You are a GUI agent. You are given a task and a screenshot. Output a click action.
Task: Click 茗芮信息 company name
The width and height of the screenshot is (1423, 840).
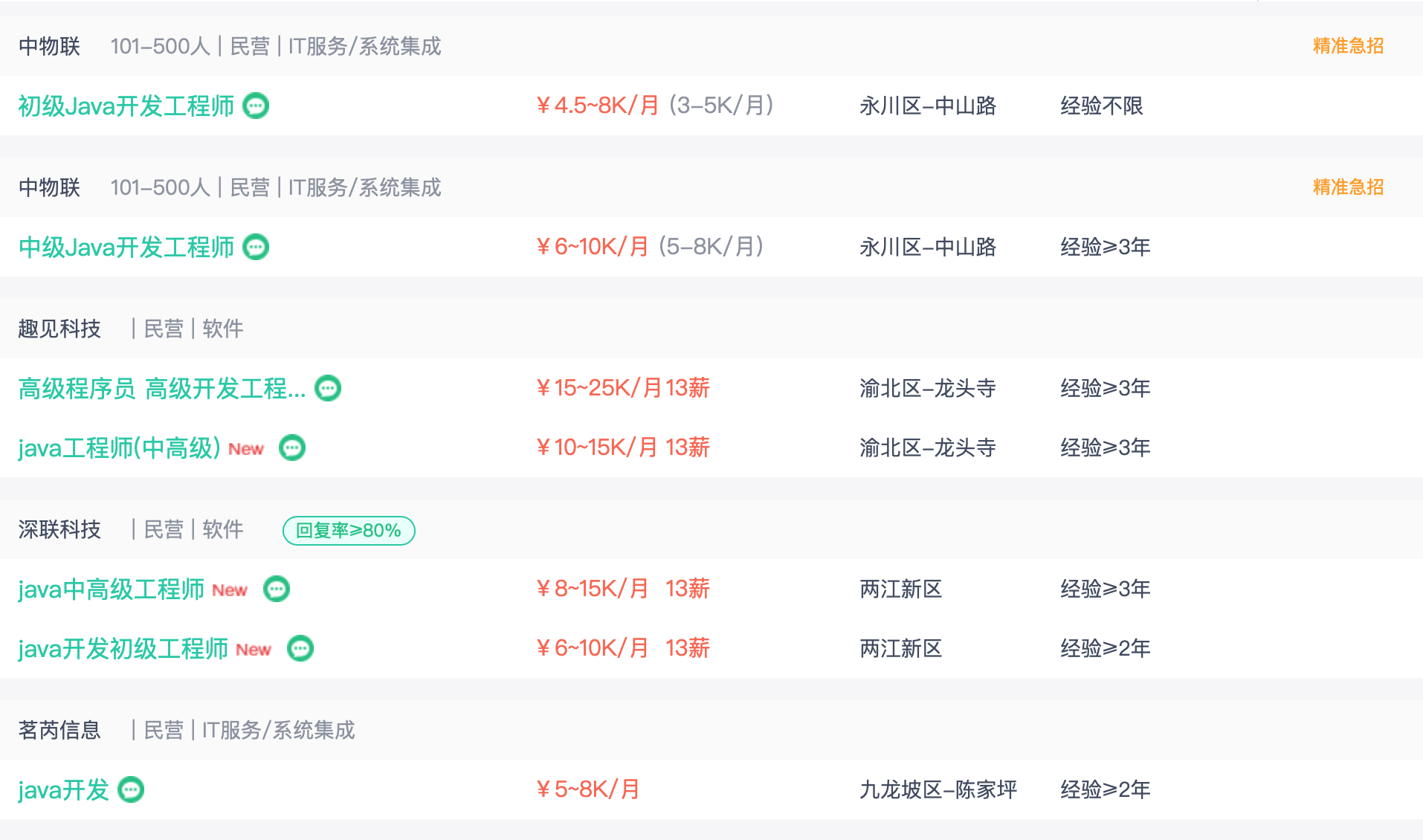point(59,730)
